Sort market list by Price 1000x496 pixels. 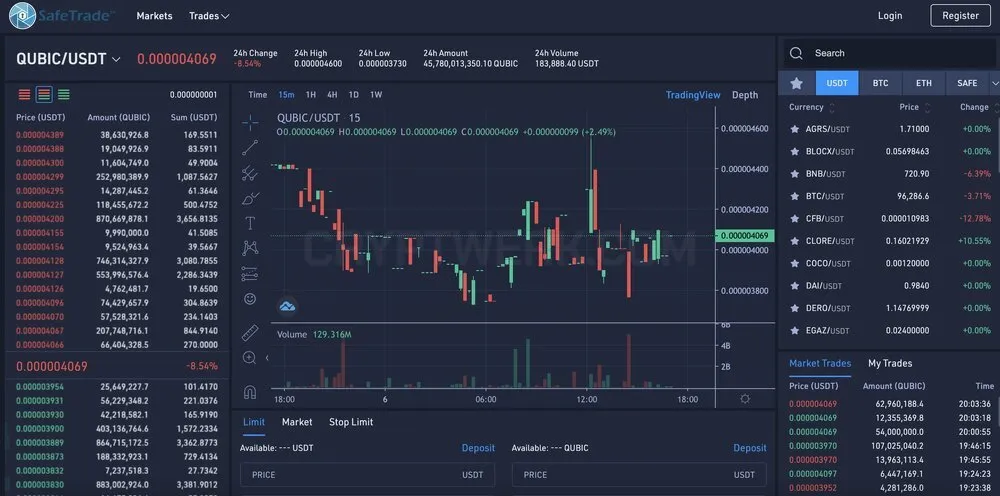[915, 107]
